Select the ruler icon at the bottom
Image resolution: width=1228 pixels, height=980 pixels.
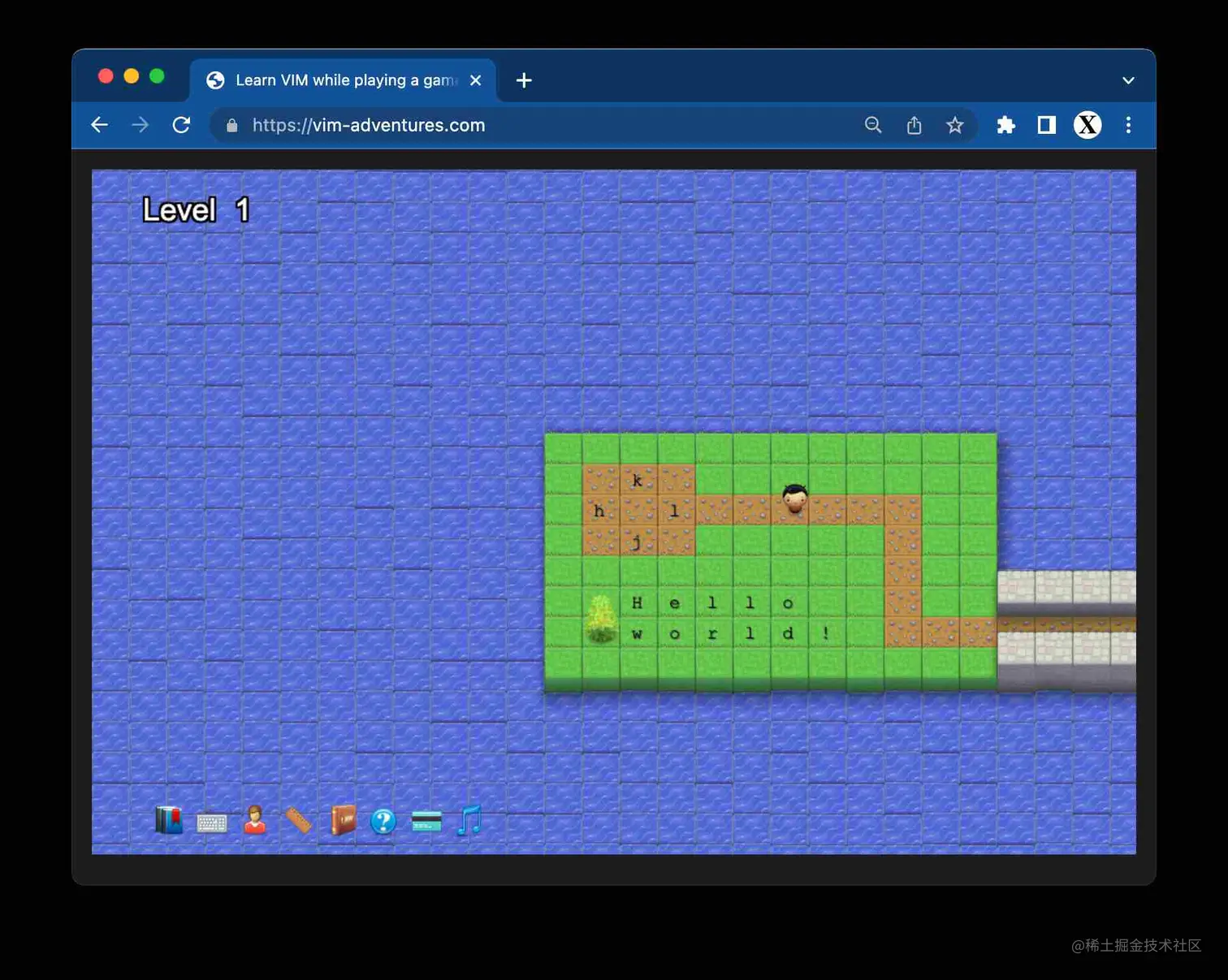point(298,820)
